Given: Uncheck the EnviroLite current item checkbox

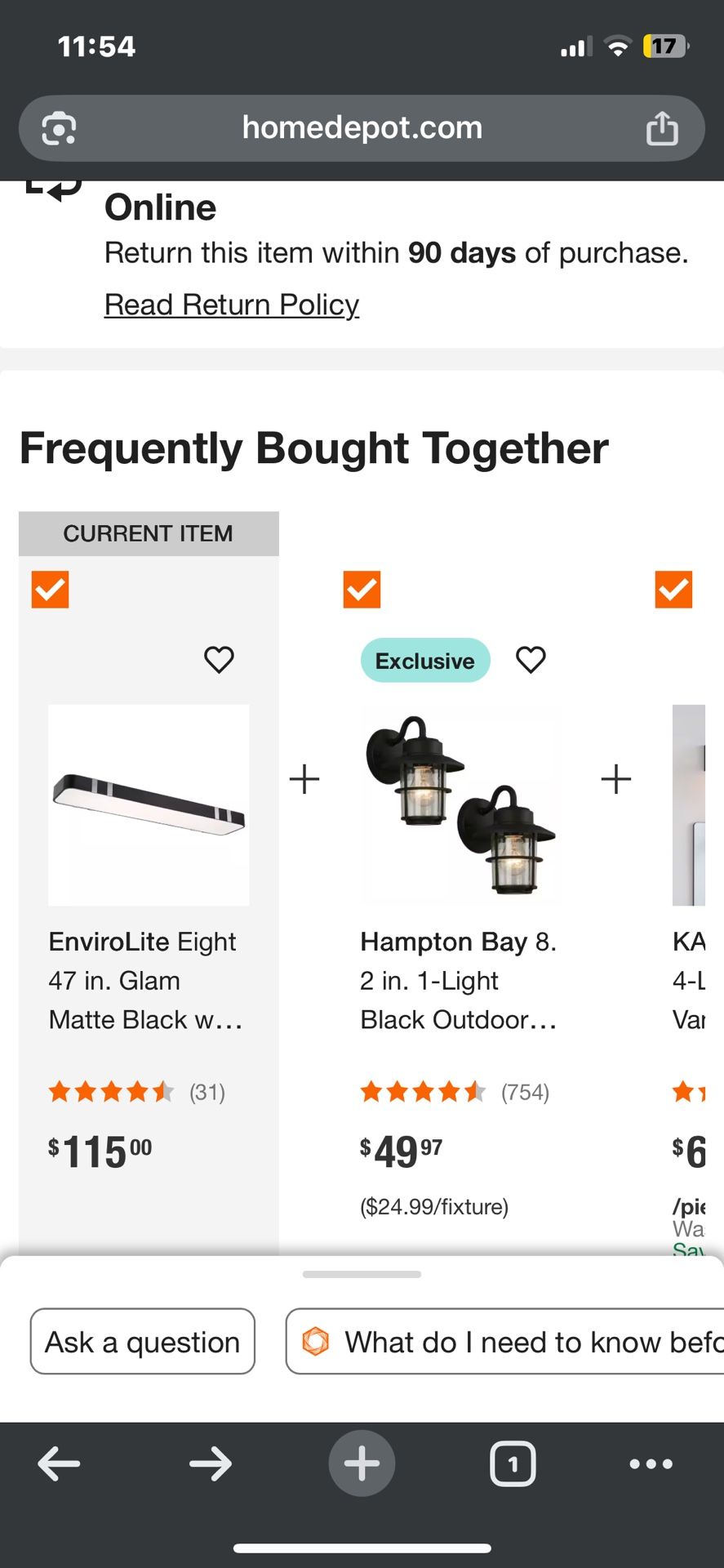Looking at the screenshot, I should click(x=50, y=590).
